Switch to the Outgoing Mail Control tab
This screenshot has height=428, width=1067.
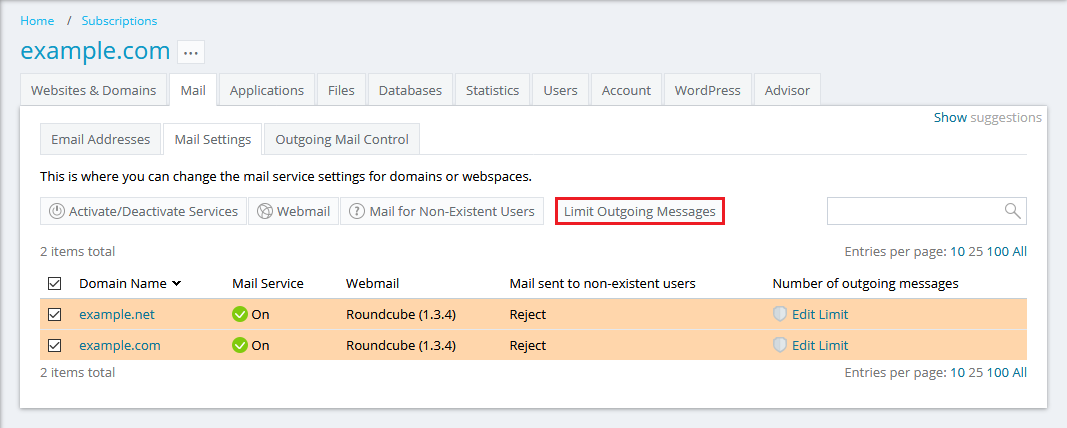pyautogui.click(x=342, y=140)
